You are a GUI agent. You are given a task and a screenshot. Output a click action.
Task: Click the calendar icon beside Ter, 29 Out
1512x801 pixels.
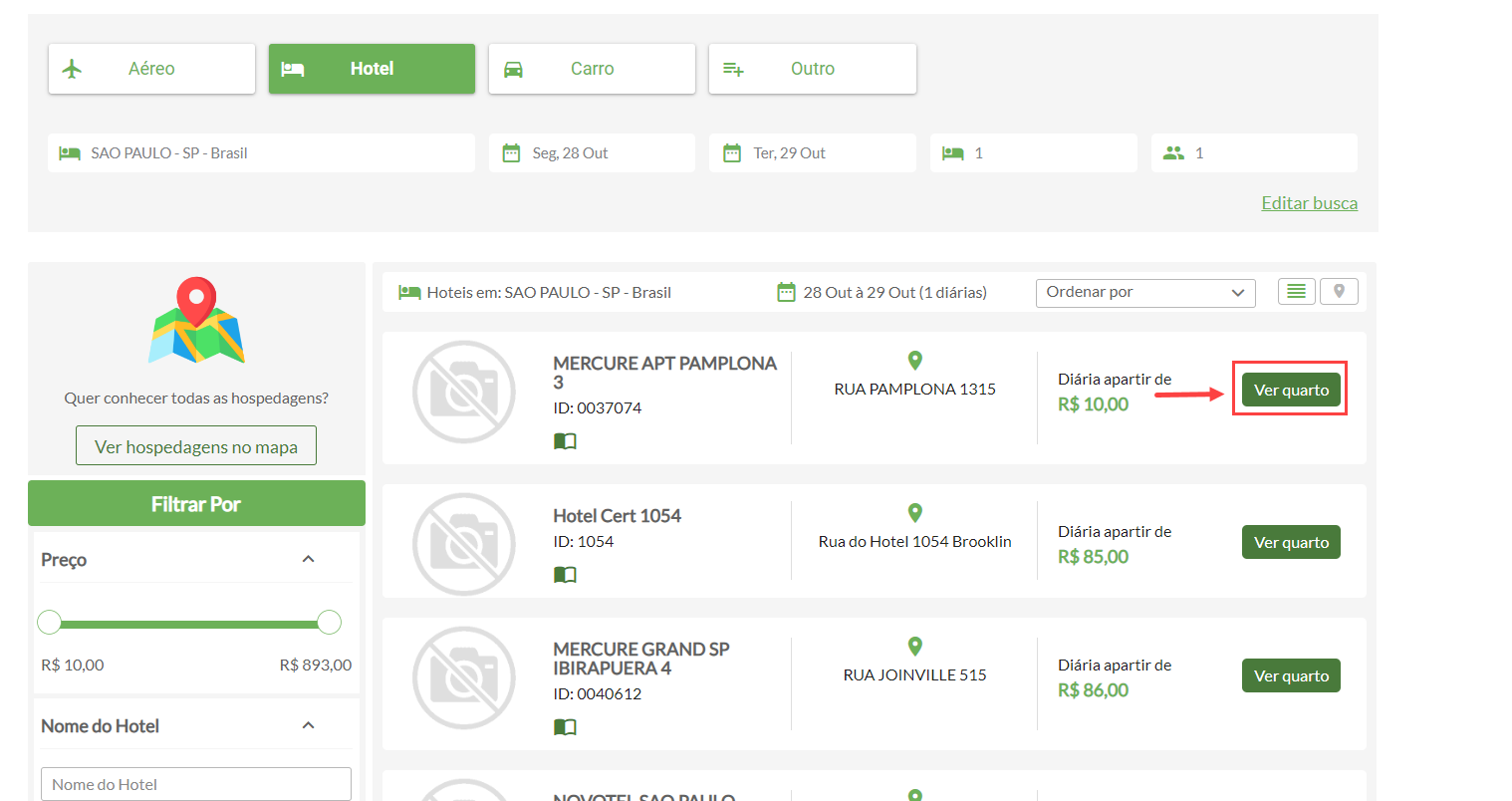coord(732,153)
